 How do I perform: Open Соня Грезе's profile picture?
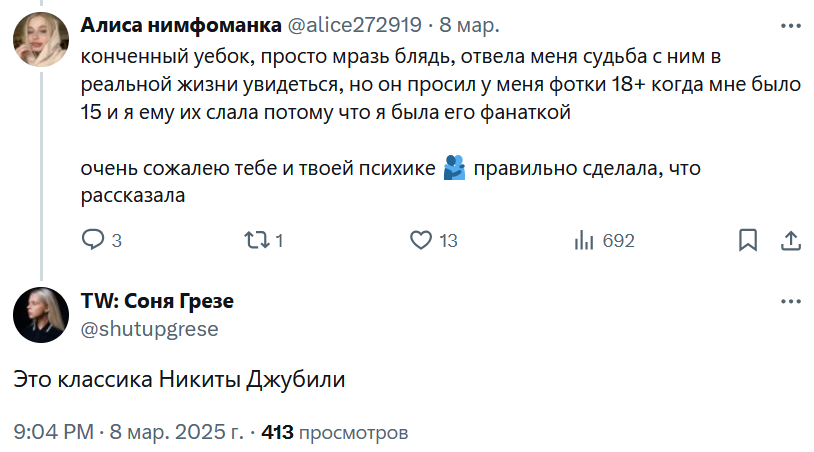41,315
